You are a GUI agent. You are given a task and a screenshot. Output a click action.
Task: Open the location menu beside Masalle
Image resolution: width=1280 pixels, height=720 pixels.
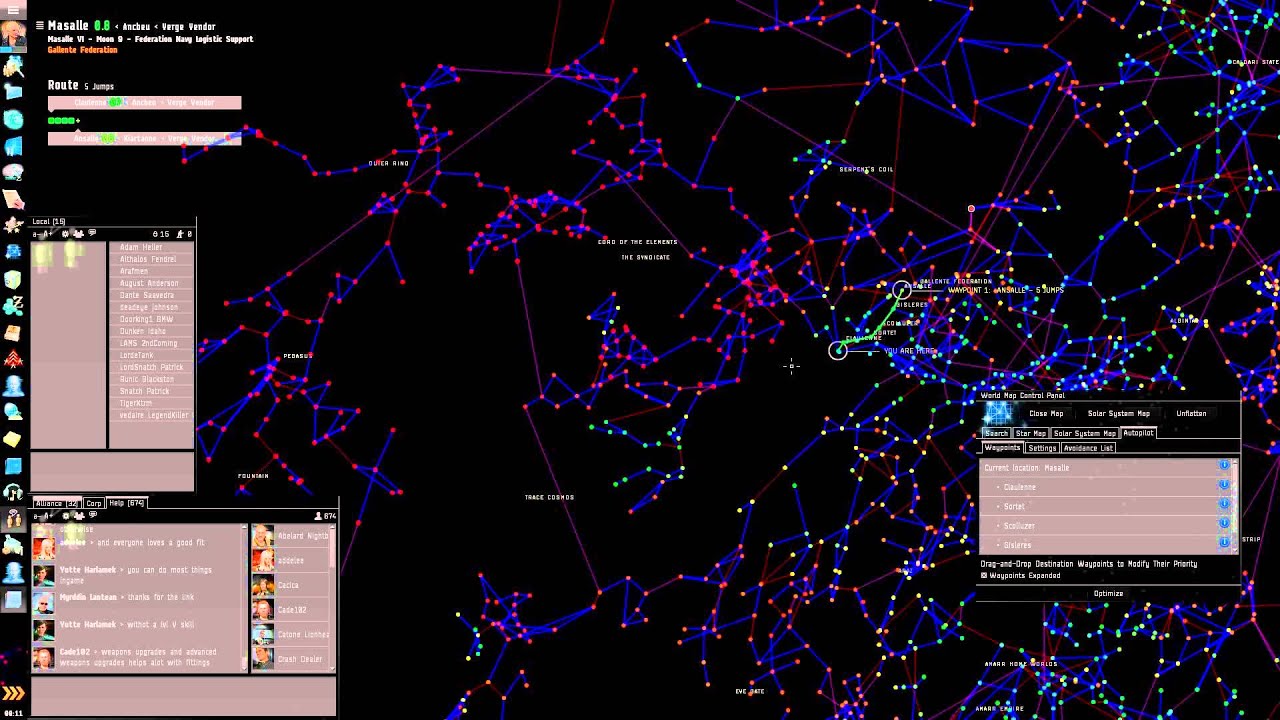[x=39, y=25]
